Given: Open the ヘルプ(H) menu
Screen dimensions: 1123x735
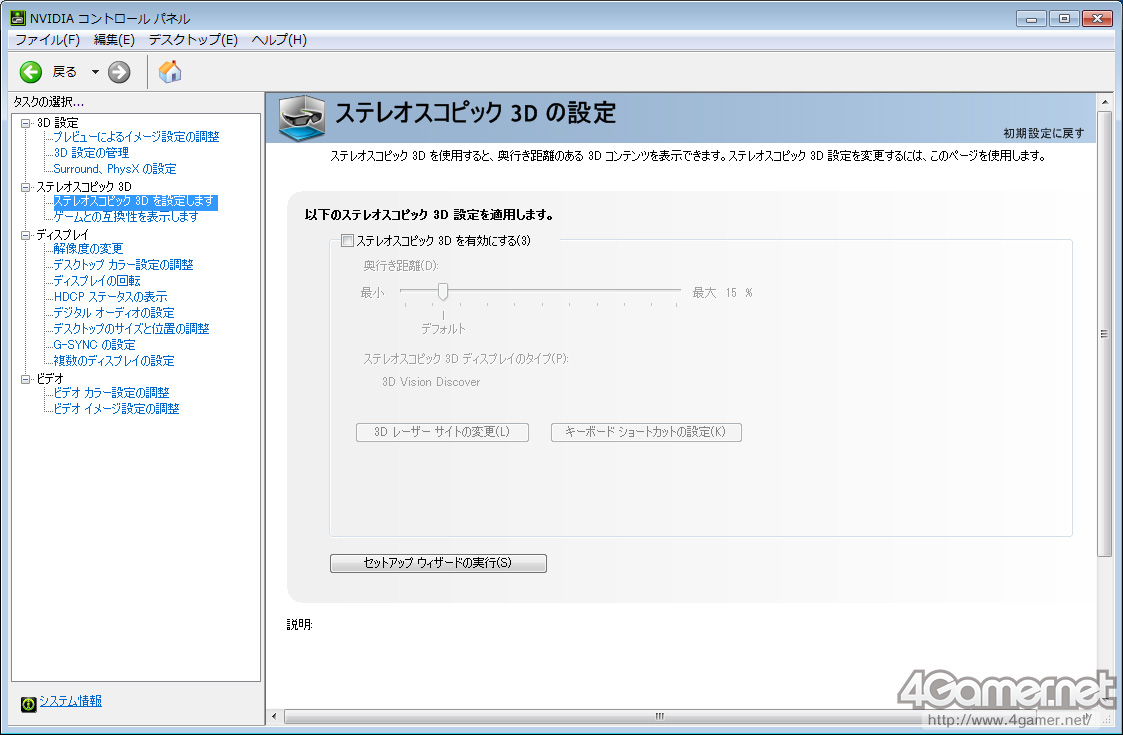Looking at the screenshot, I should 279,39.
